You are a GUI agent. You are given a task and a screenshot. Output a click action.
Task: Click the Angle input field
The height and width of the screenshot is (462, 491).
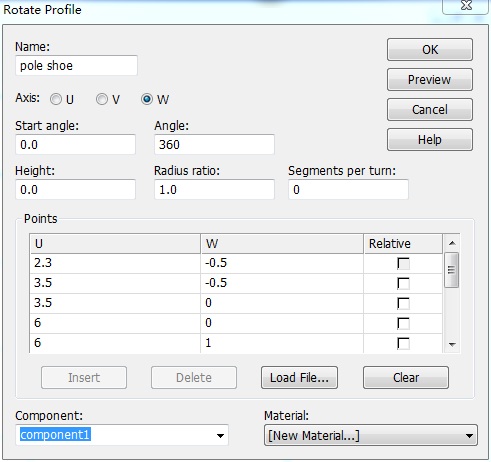[x=214, y=144]
